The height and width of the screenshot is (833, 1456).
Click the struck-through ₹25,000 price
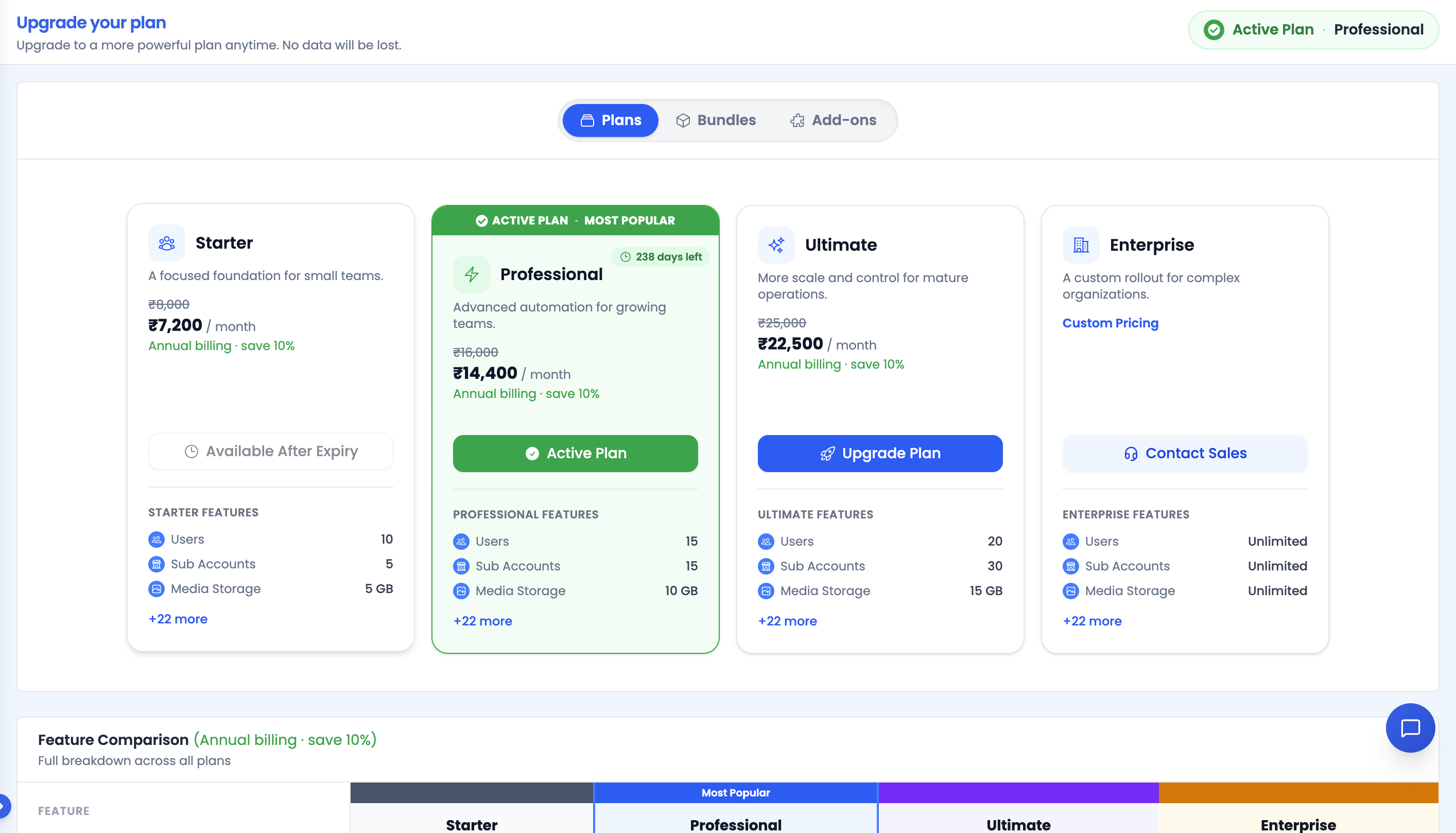782,323
